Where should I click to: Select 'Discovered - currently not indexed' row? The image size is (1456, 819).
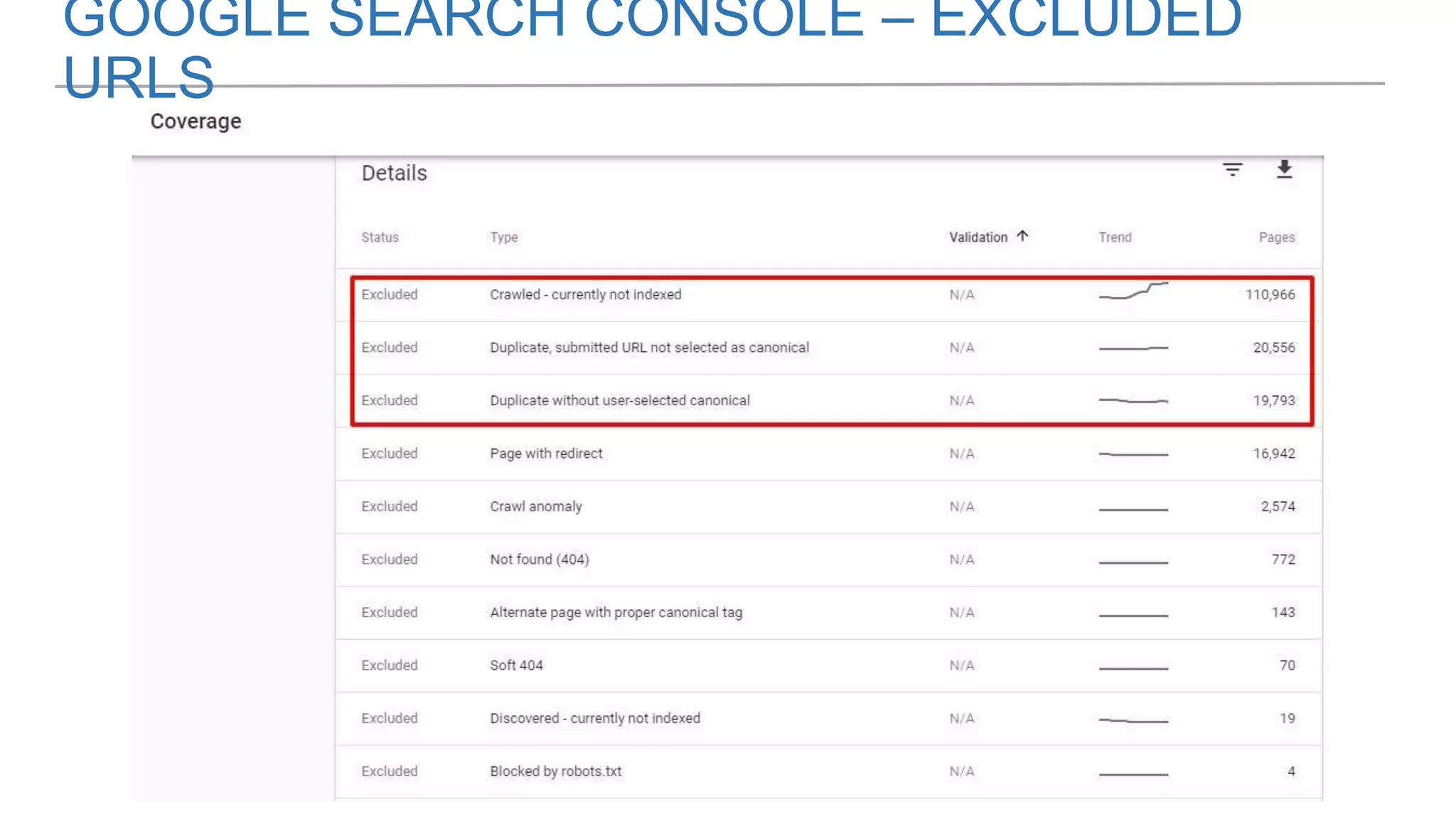tap(829, 718)
